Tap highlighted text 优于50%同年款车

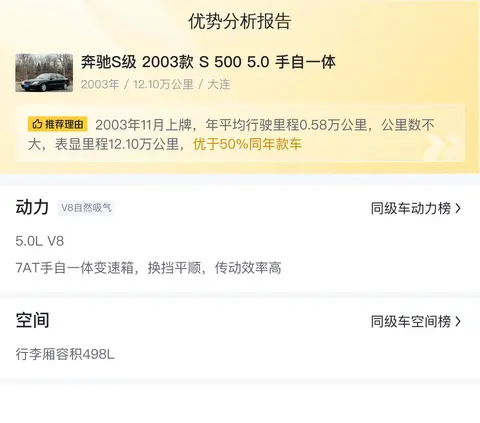coord(247,144)
